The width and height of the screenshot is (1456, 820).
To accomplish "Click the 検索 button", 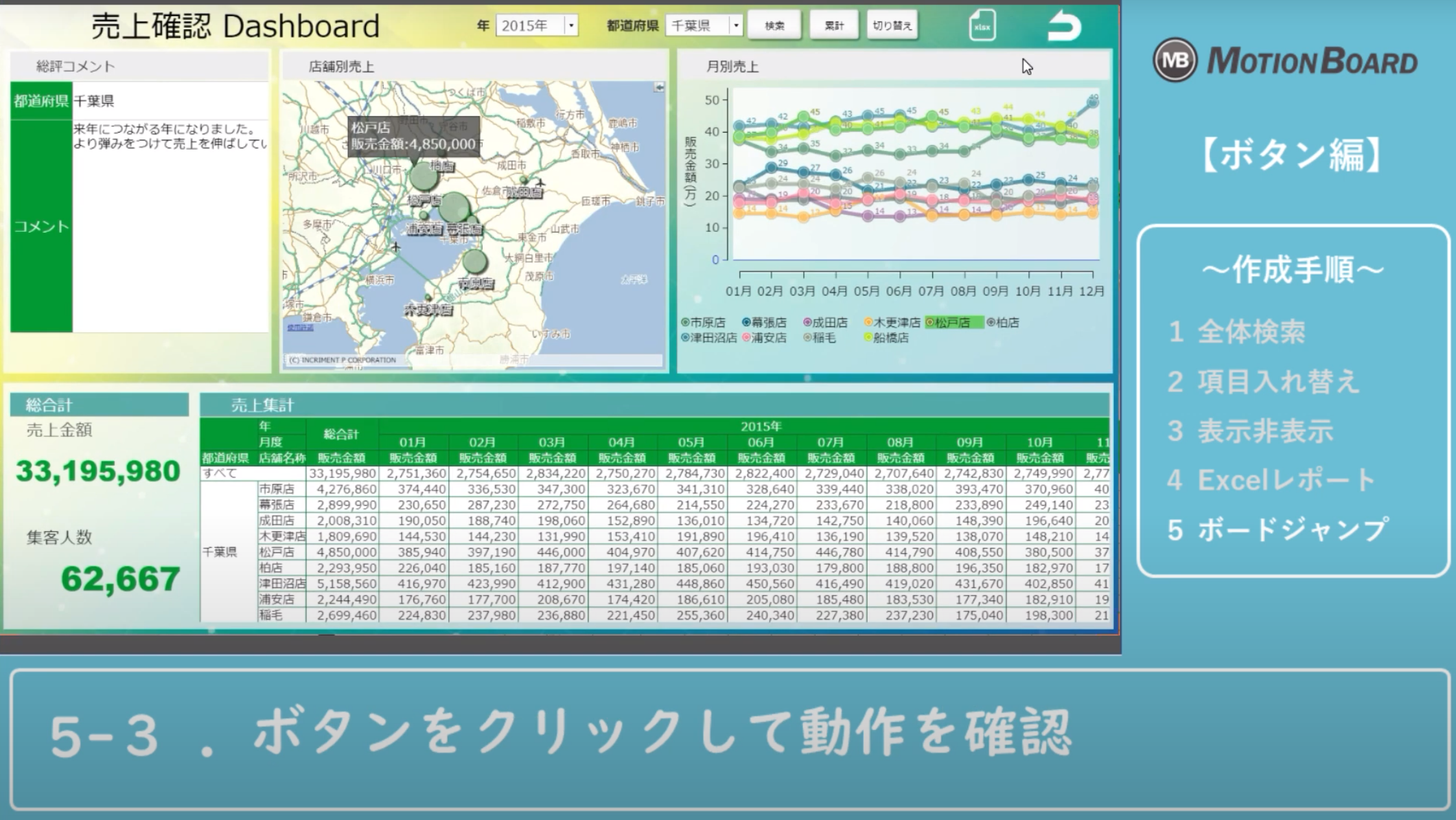I will (774, 26).
